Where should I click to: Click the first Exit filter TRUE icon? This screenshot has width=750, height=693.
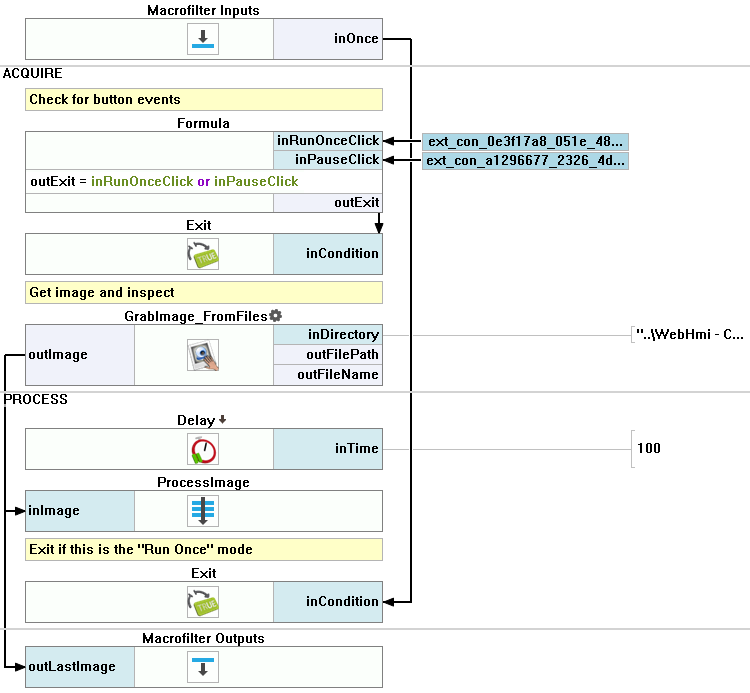point(203,254)
